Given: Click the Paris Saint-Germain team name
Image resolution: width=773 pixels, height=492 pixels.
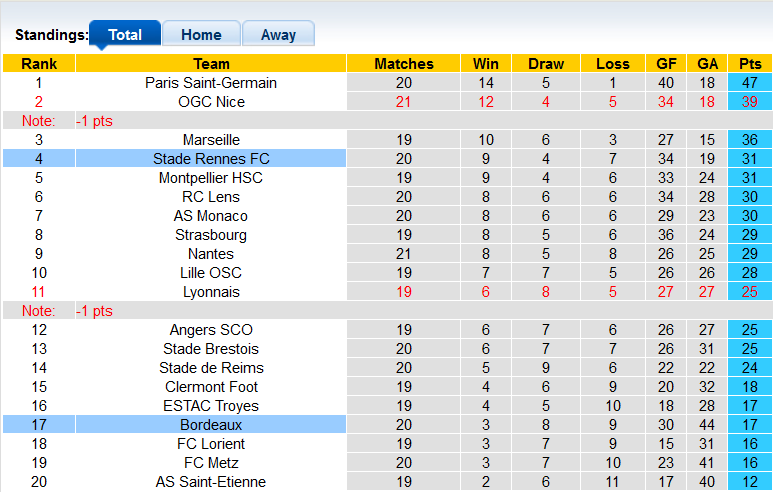Looking at the screenshot, I should tap(211, 83).
